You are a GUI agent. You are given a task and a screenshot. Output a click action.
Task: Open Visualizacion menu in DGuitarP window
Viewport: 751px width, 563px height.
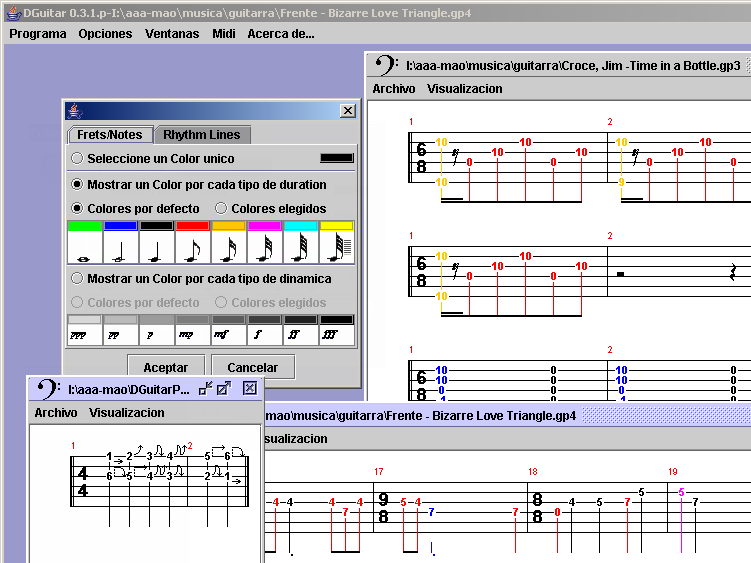pyautogui.click(x=126, y=413)
